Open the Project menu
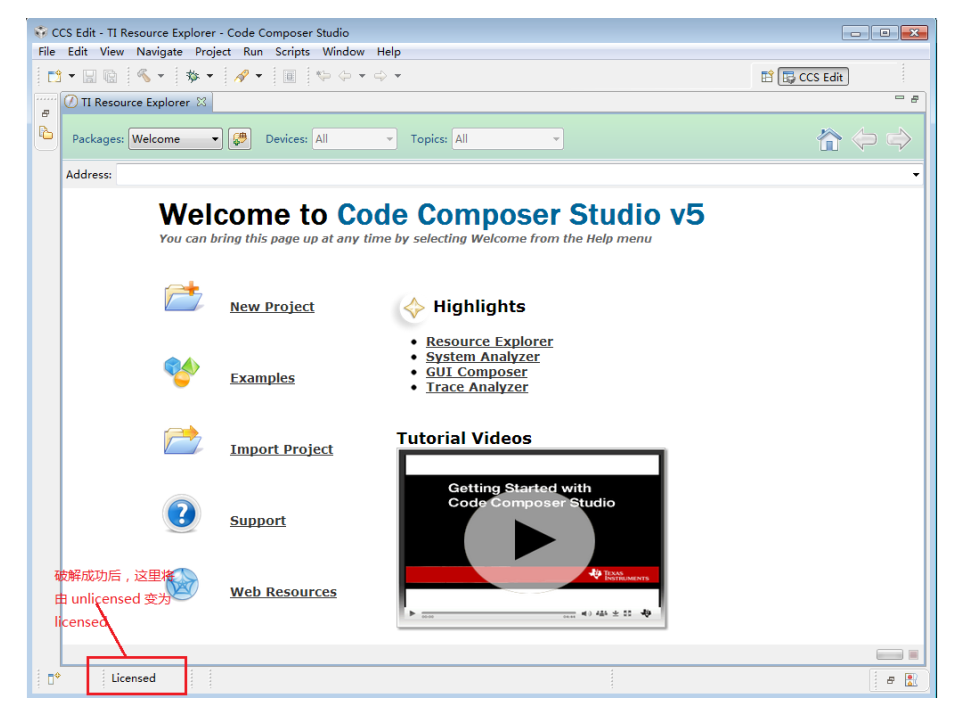This screenshot has width=966, height=715. coord(213,52)
